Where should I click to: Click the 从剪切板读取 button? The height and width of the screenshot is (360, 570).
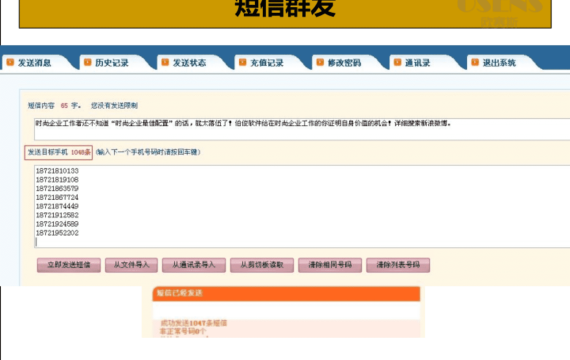click(x=262, y=265)
